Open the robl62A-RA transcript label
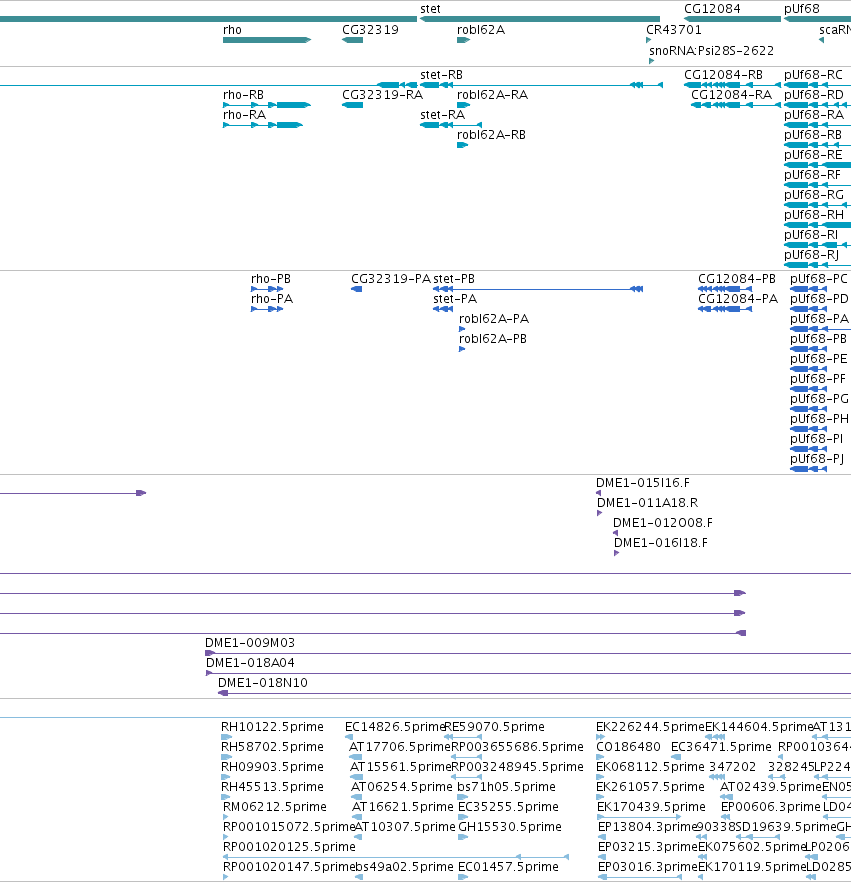 [x=493, y=95]
